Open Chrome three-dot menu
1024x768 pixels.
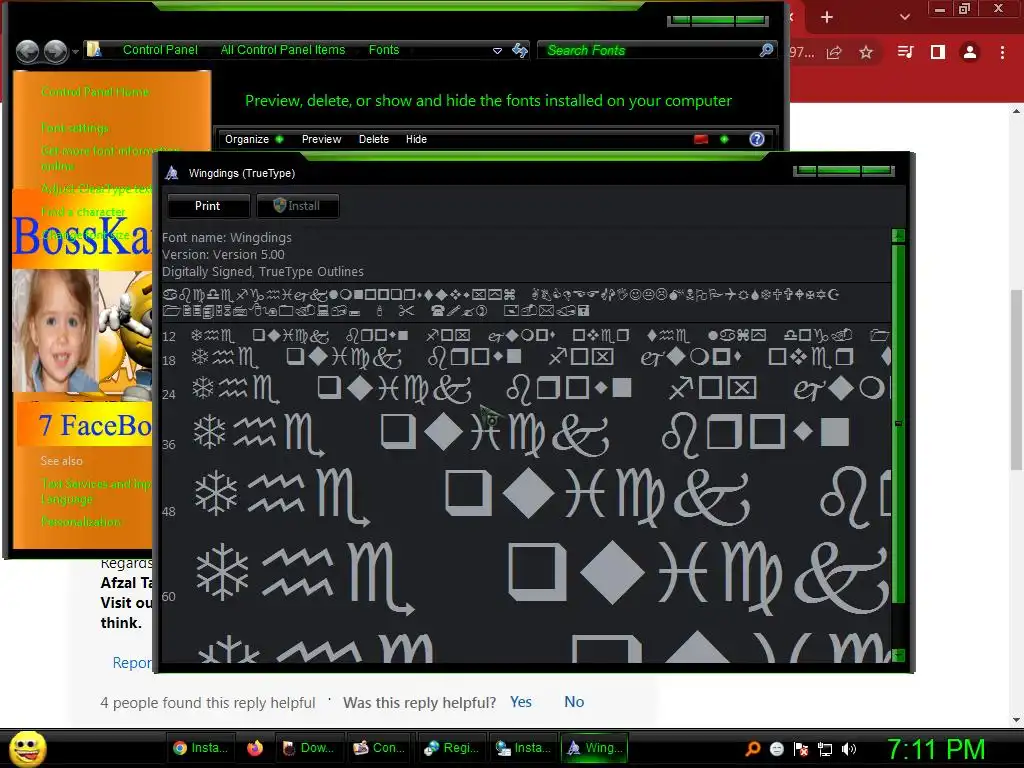point(1002,52)
